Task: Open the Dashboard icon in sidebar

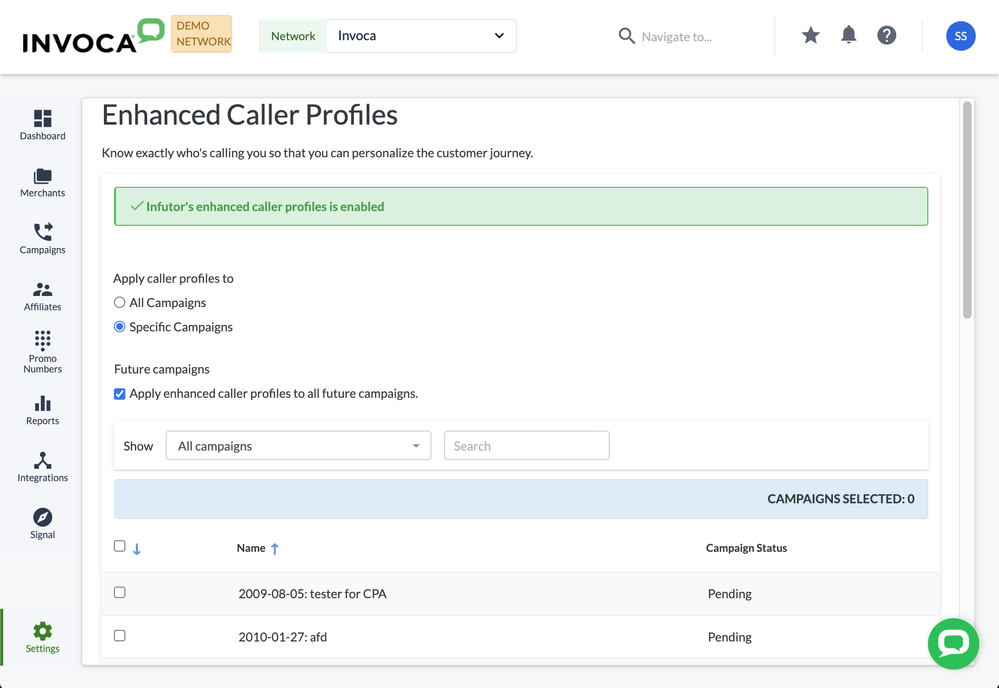Action: click(x=42, y=118)
